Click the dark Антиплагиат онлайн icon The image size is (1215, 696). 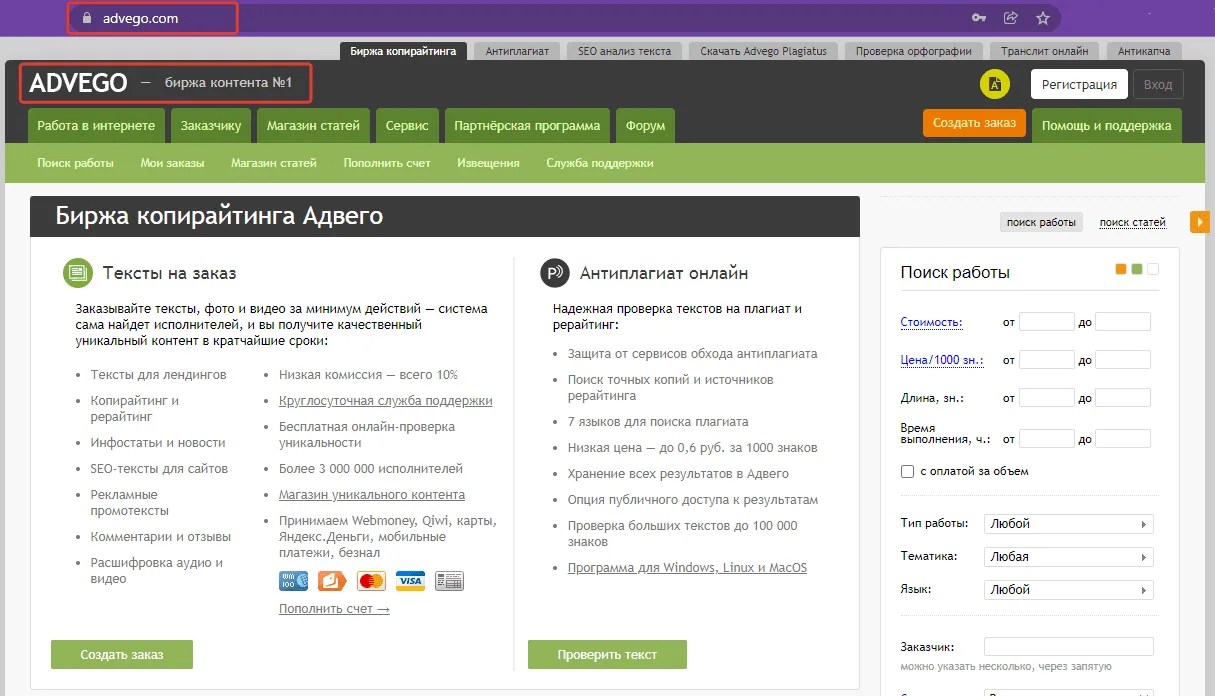pos(555,273)
